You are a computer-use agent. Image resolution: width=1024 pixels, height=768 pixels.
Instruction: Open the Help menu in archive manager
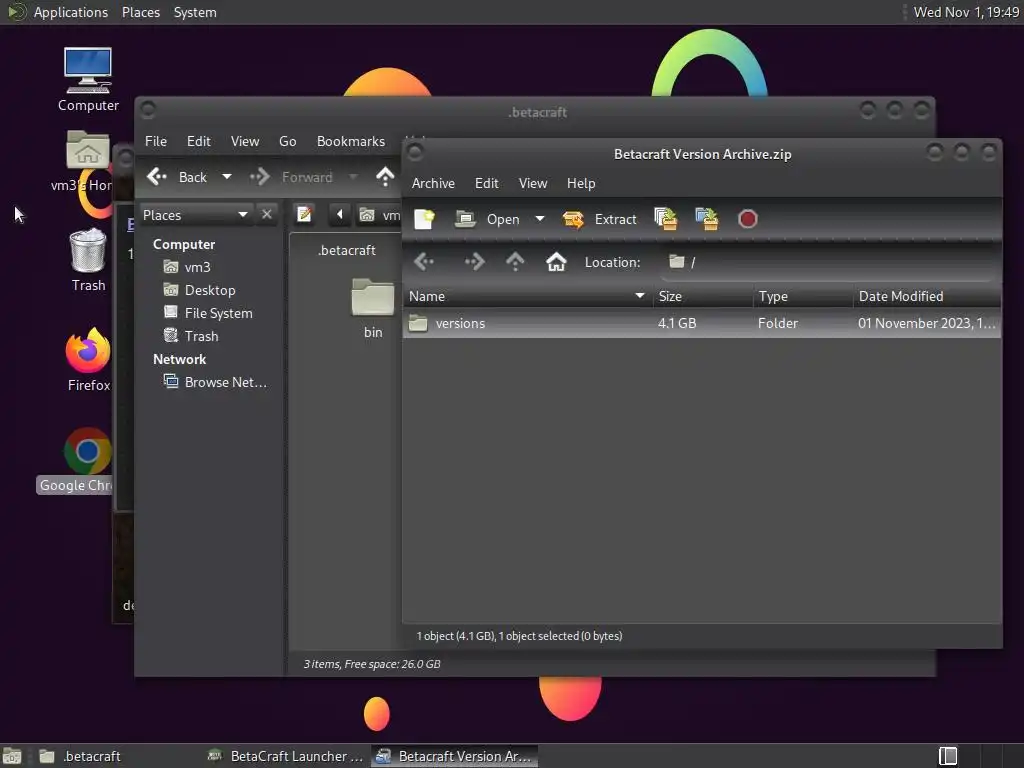tap(581, 184)
